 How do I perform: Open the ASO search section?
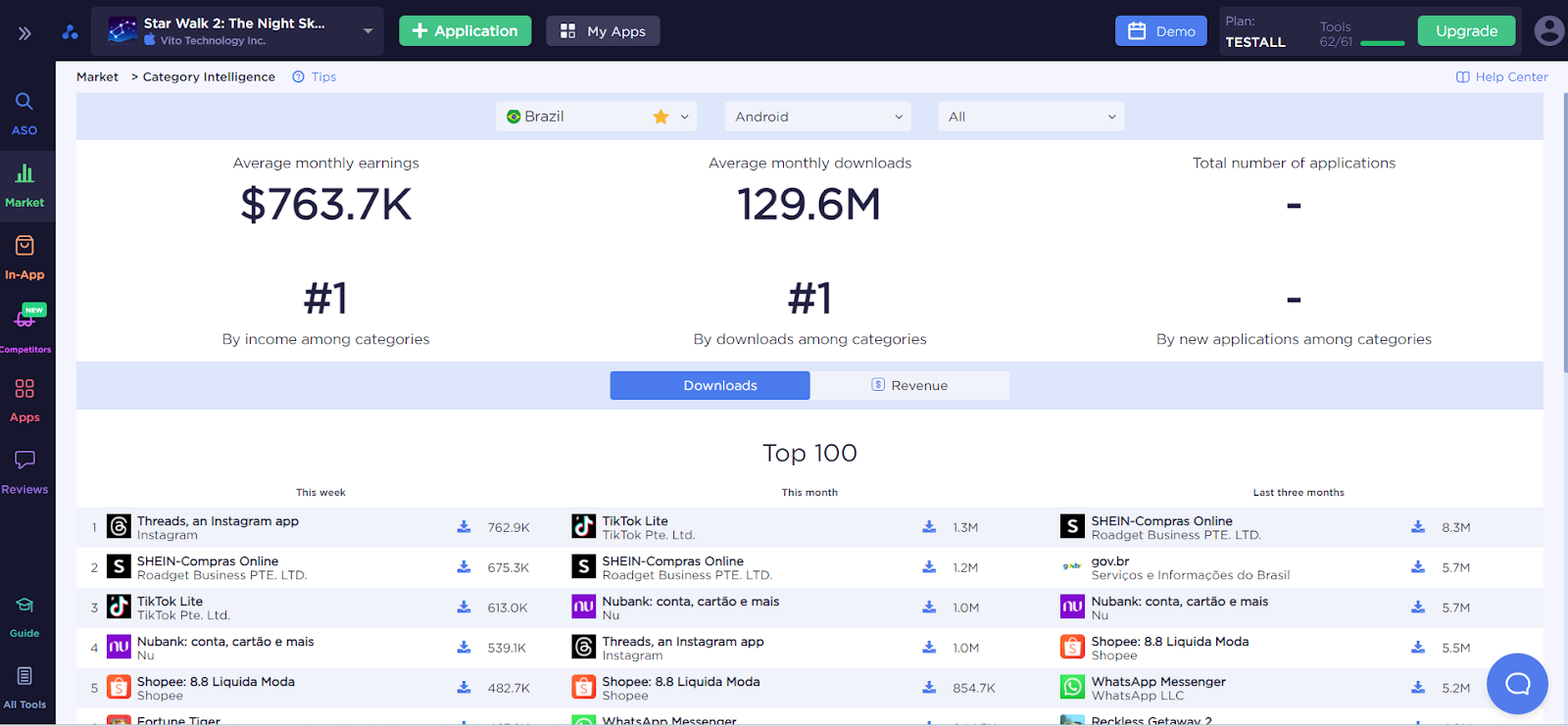[x=24, y=114]
